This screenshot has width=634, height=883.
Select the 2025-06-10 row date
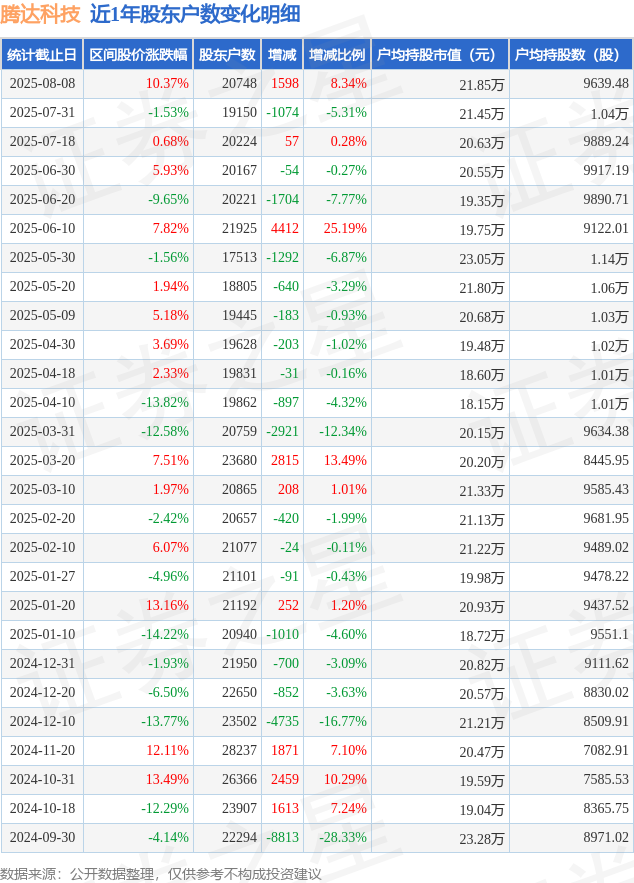pyautogui.click(x=42, y=228)
